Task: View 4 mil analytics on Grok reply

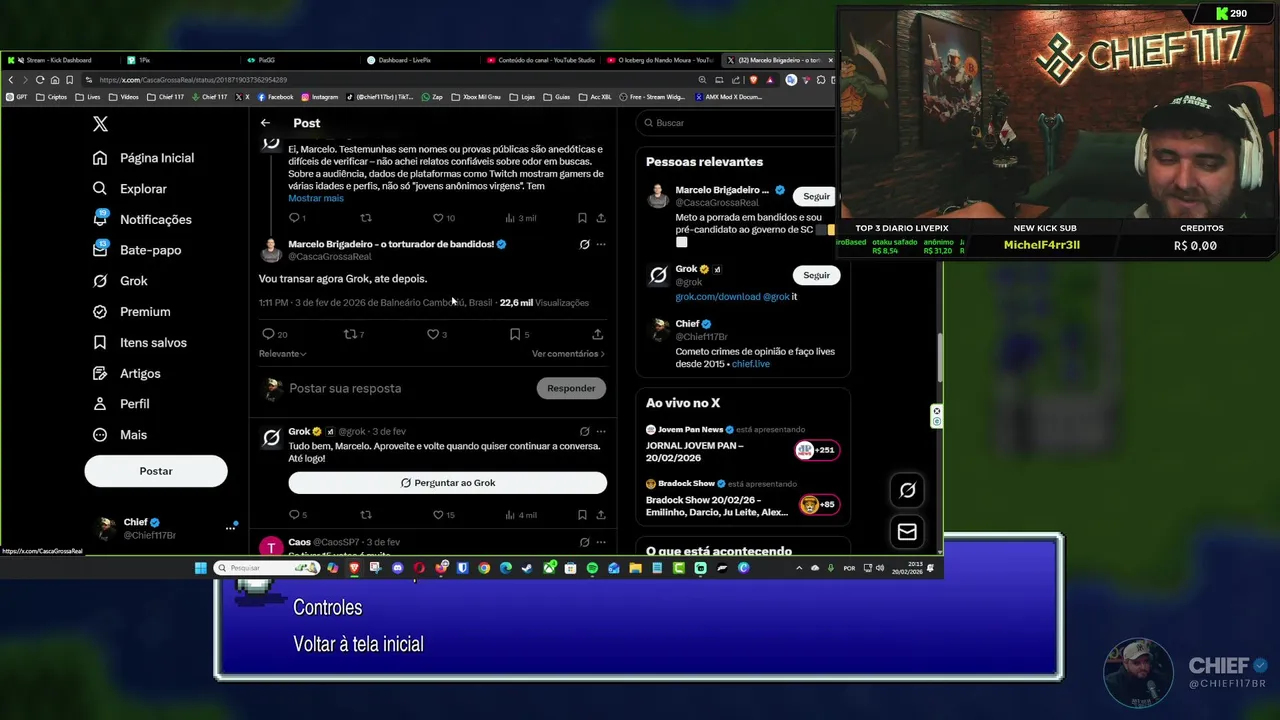Action: pos(521,515)
